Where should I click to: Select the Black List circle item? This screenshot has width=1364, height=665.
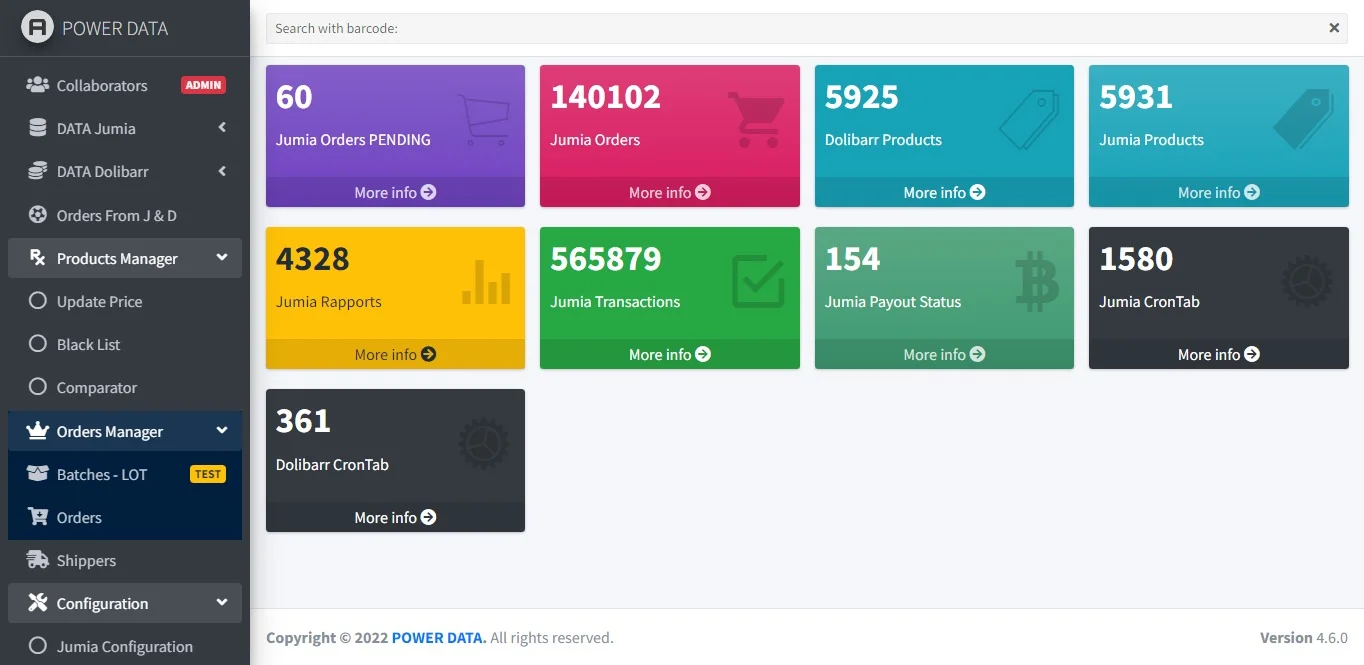pos(38,344)
